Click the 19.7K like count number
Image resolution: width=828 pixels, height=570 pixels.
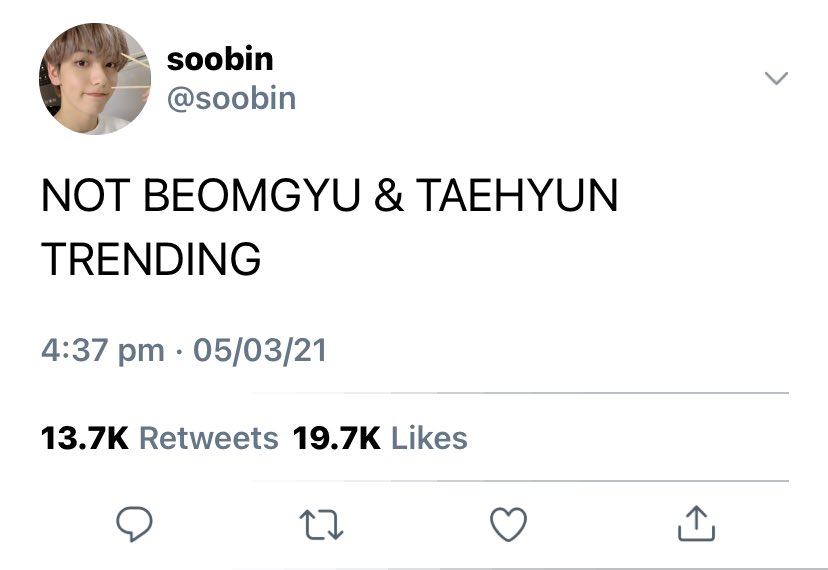tap(336, 438)
